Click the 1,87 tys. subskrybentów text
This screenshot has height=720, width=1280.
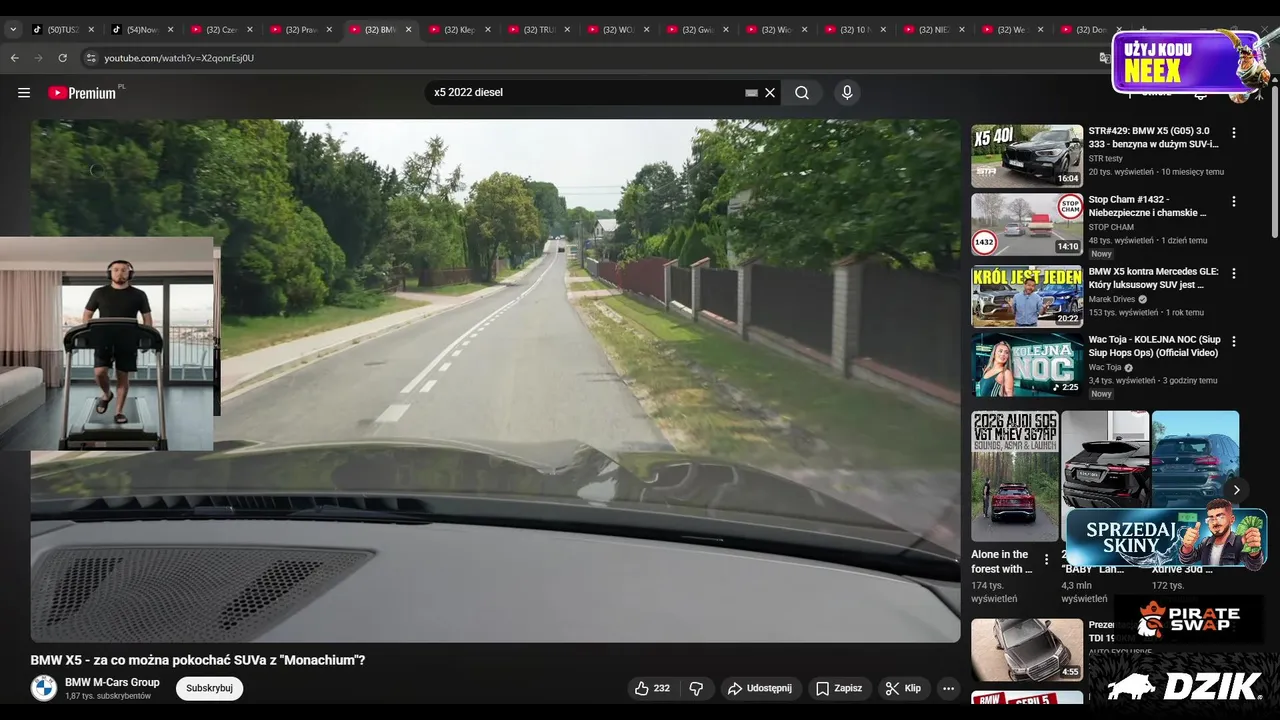108,696
